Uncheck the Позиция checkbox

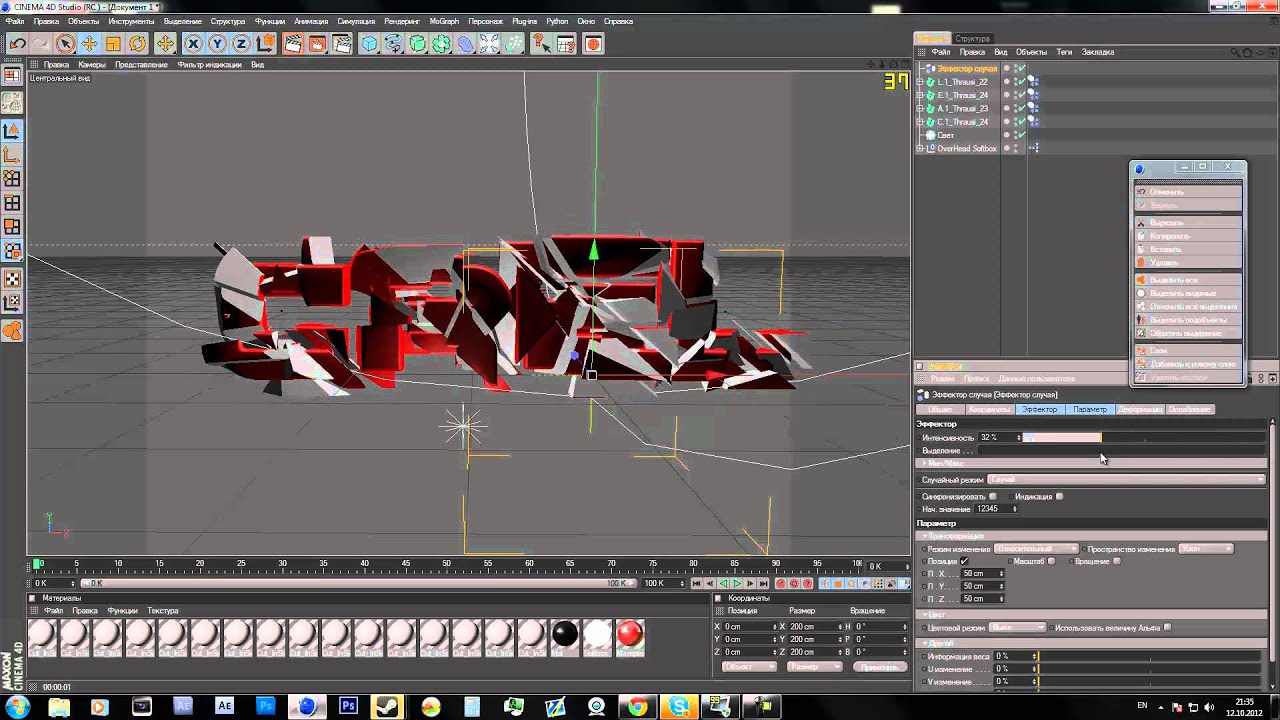[964, 562]
